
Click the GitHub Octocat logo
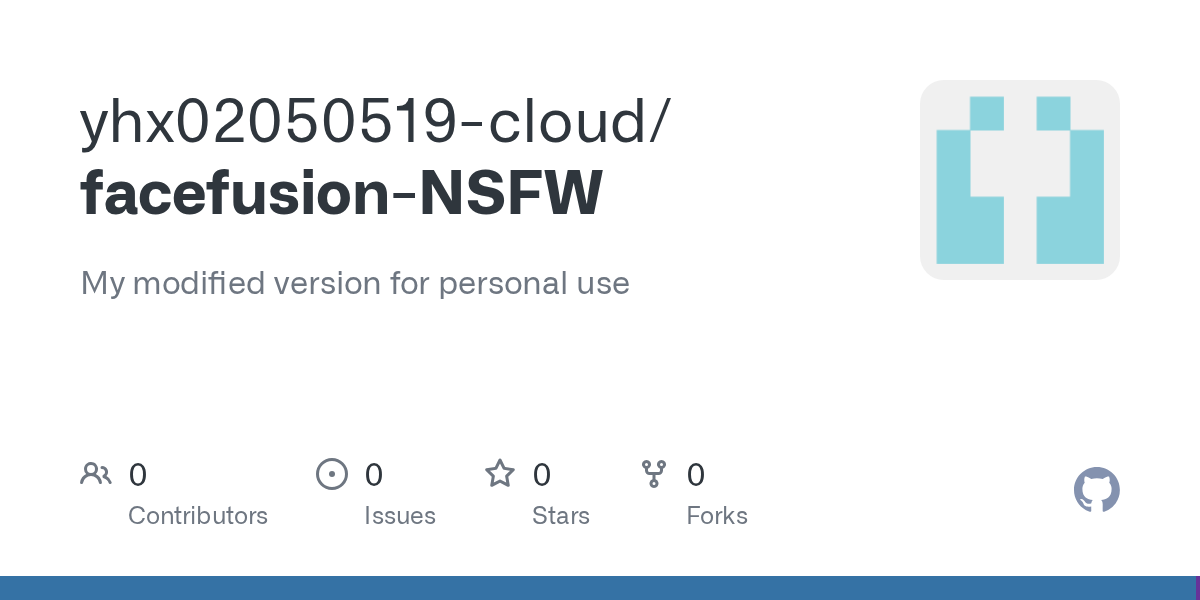(x=1096, y=491)
